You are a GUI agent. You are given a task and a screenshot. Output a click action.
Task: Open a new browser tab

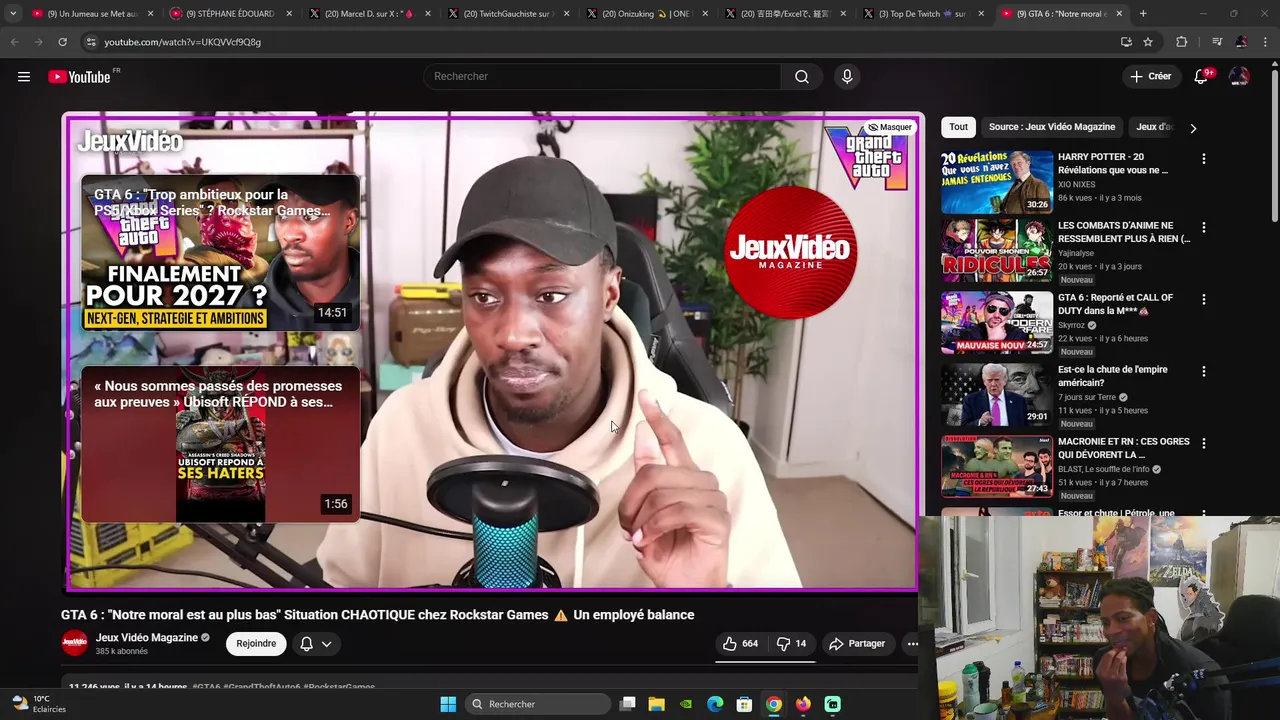click(x=1143, y=14)
